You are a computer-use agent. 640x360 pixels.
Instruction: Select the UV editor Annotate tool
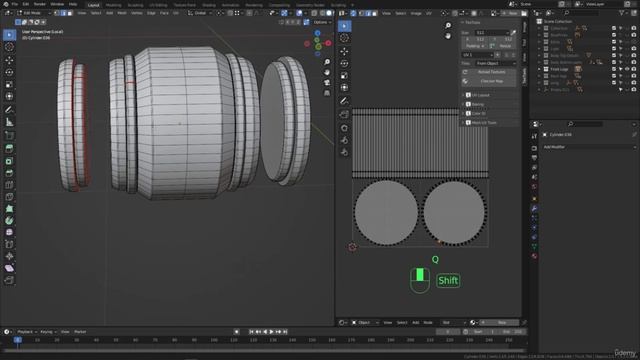tap(344, 101)
